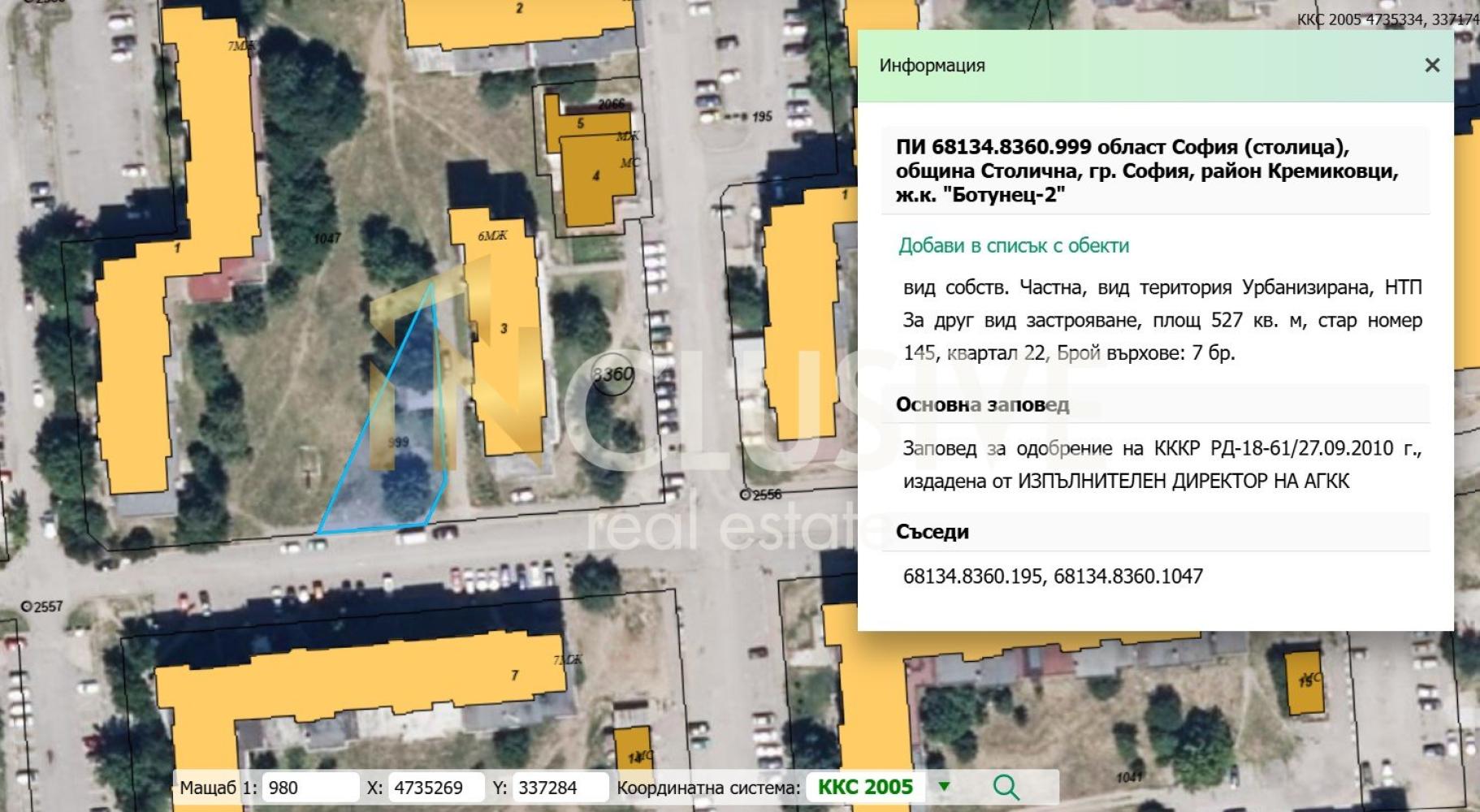Focus the Y coordinate field
The width and height of the screenshot is (1480, 812).
[x=560, y=787]
